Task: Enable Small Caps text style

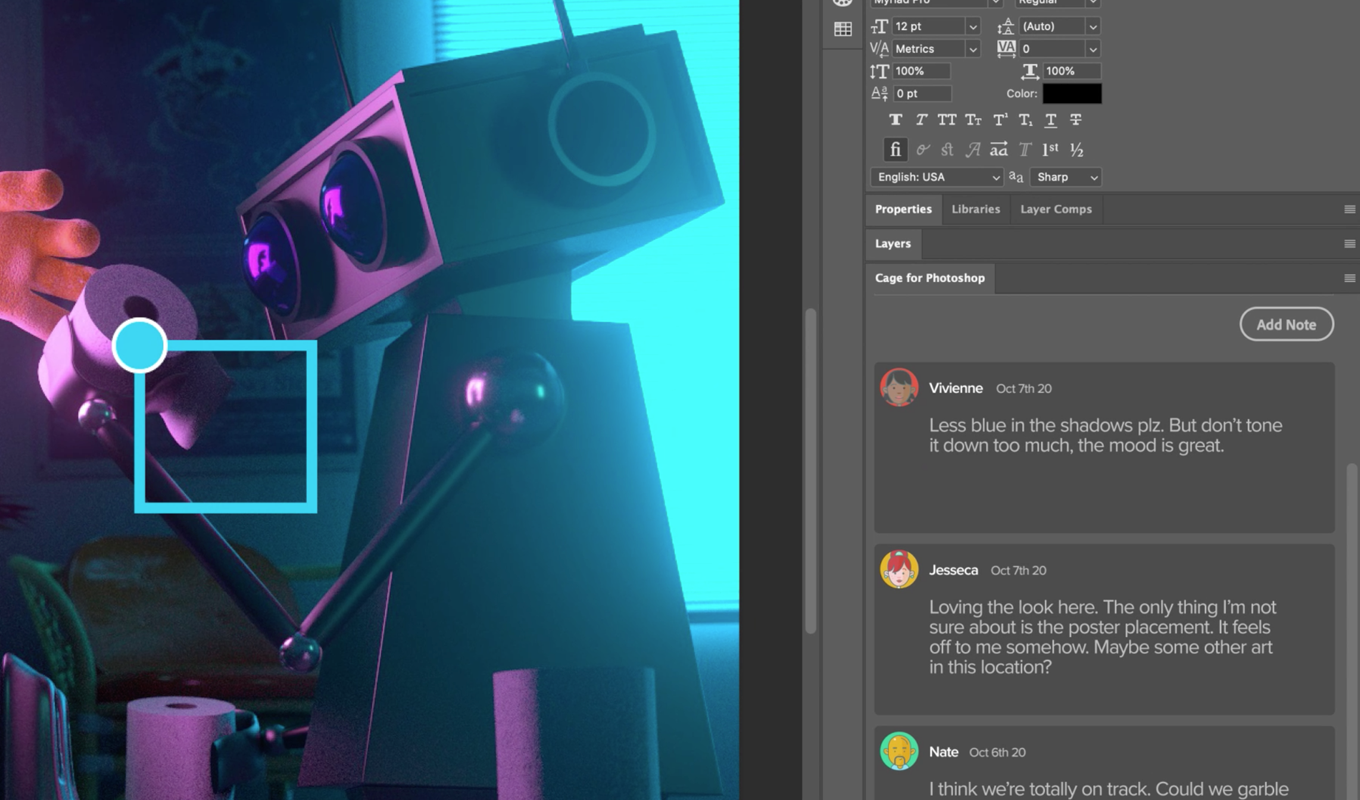Action: coord(973,120)
